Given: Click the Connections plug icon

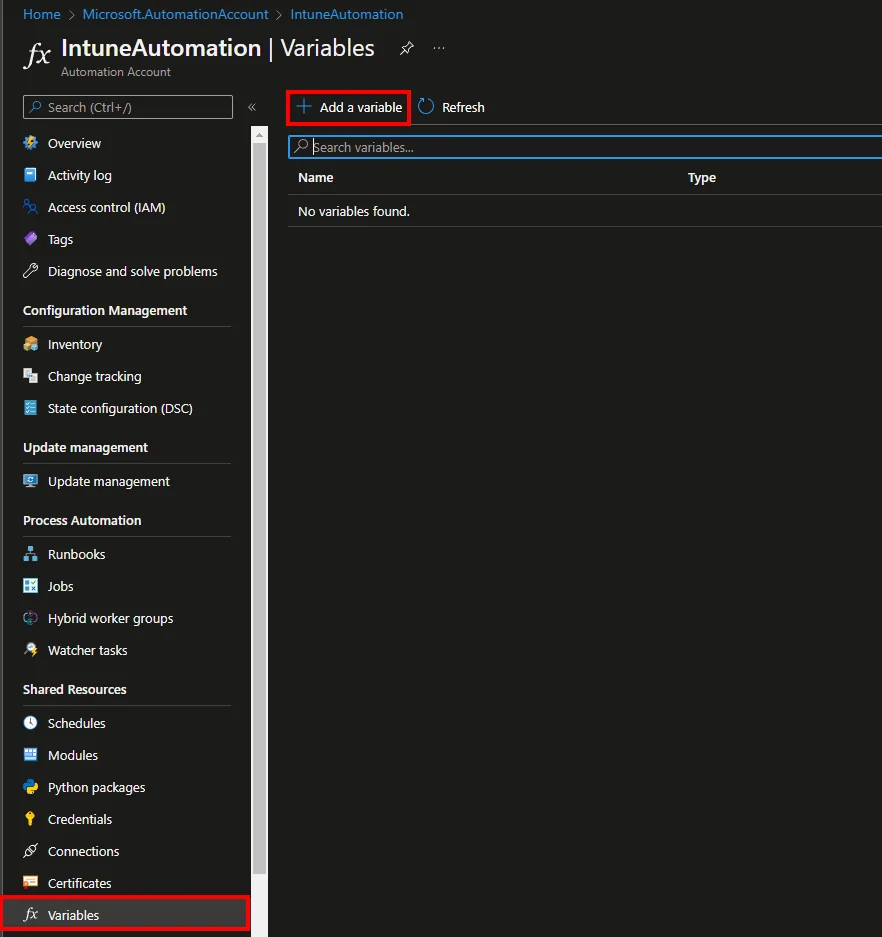Looking at the screenshot, I should pyautogui.click(x=30, y=851).
